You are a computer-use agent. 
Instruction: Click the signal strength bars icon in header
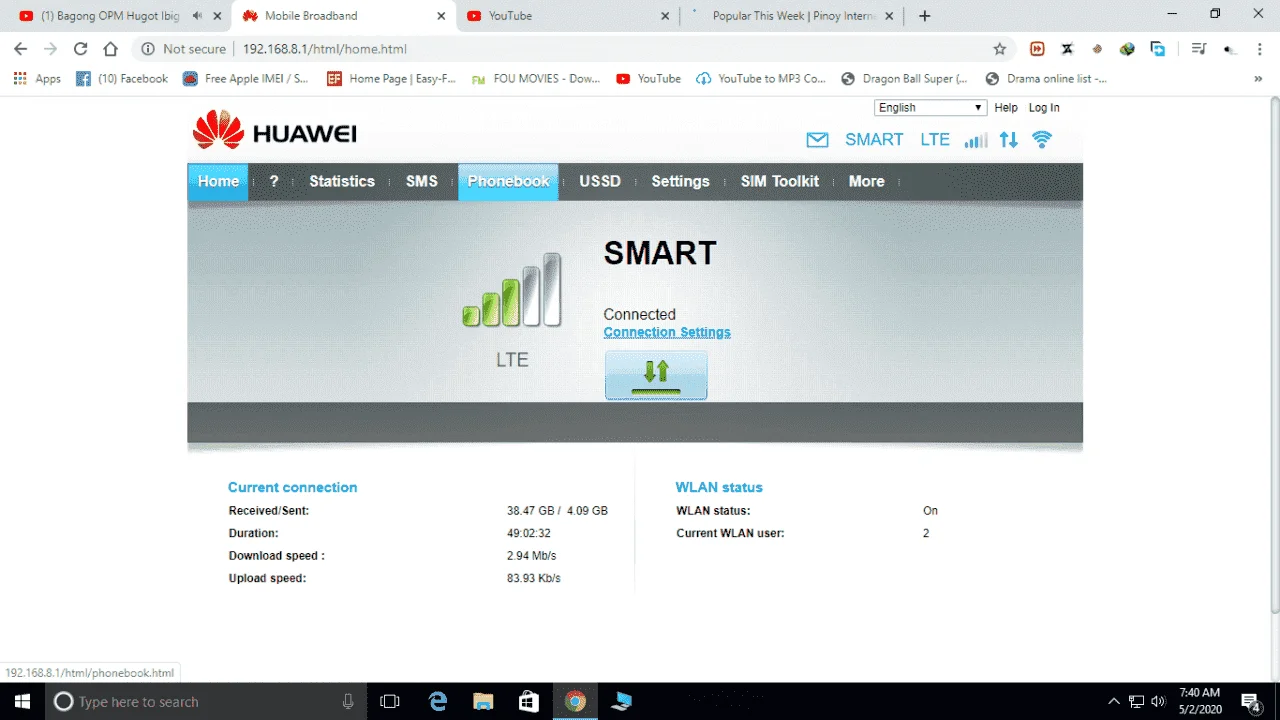[976, 140]
